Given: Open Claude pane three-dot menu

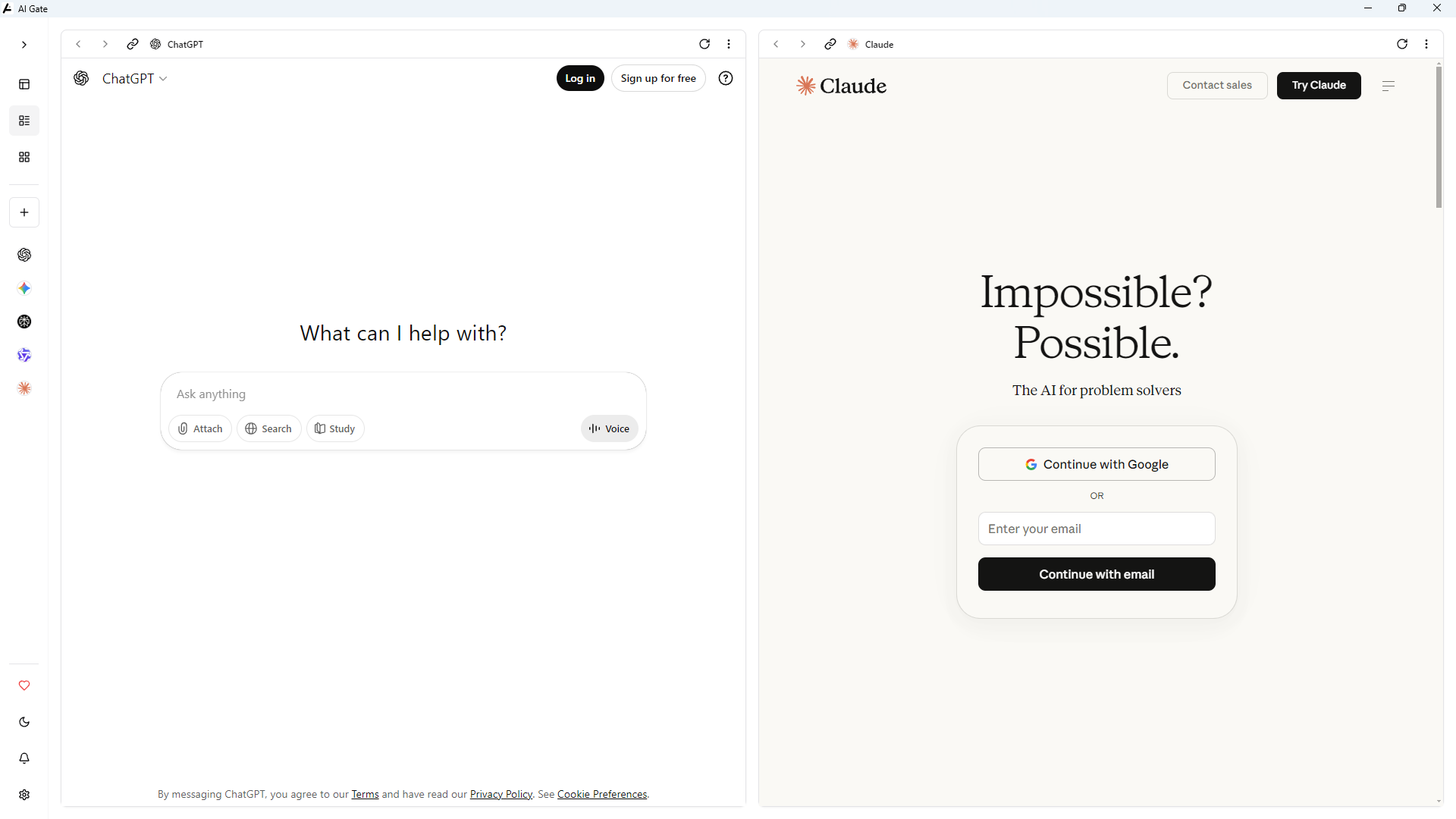Looking at the screenshot, I should (x=1426, y=44).
